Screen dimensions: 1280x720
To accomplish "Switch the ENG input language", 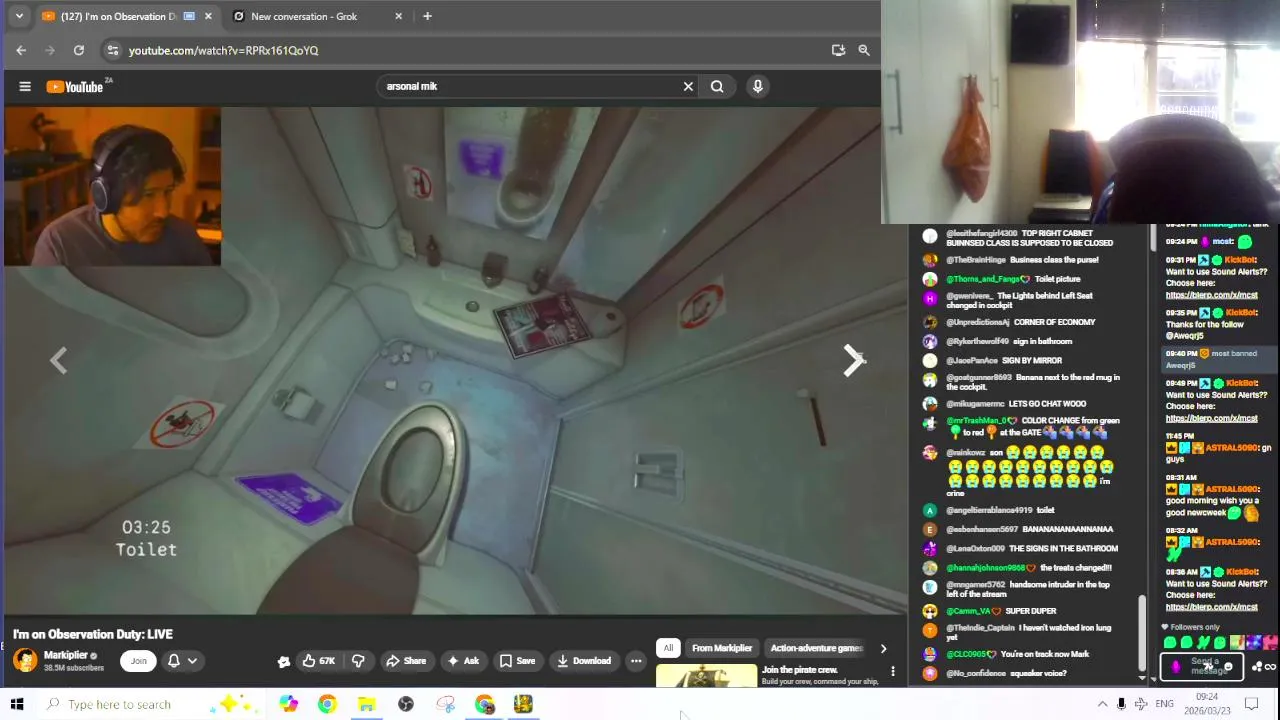I will pos(1165,704).
